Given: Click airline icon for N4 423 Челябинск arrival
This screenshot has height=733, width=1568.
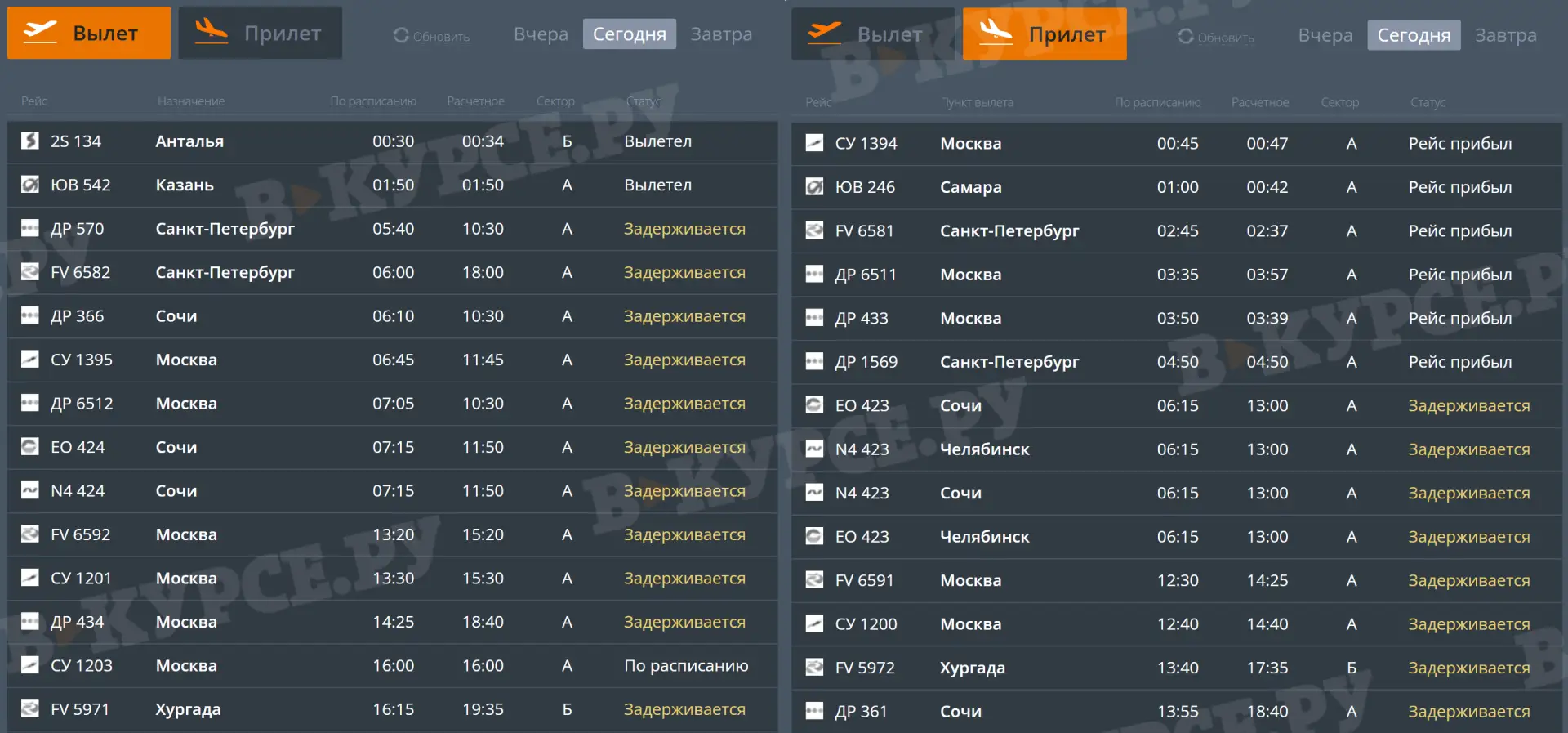Looking at the screenshot, I should [814, 449].
